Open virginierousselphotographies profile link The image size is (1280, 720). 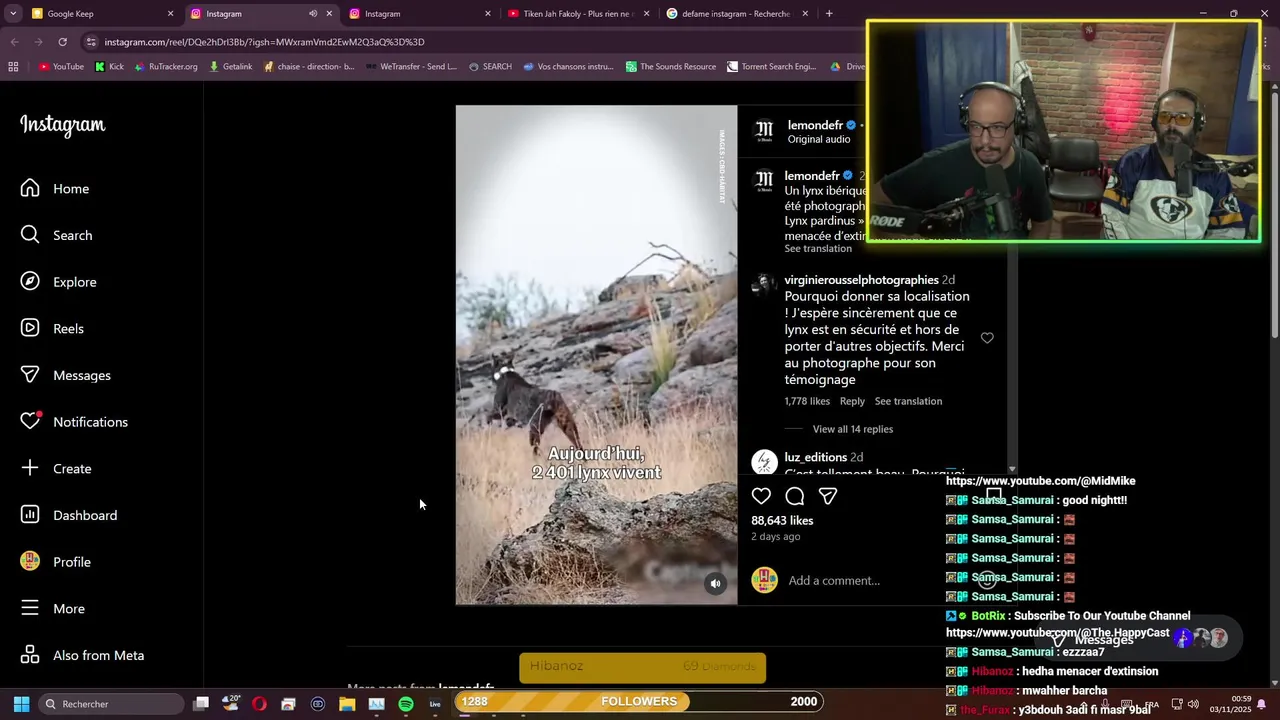(x=861, y=280)
